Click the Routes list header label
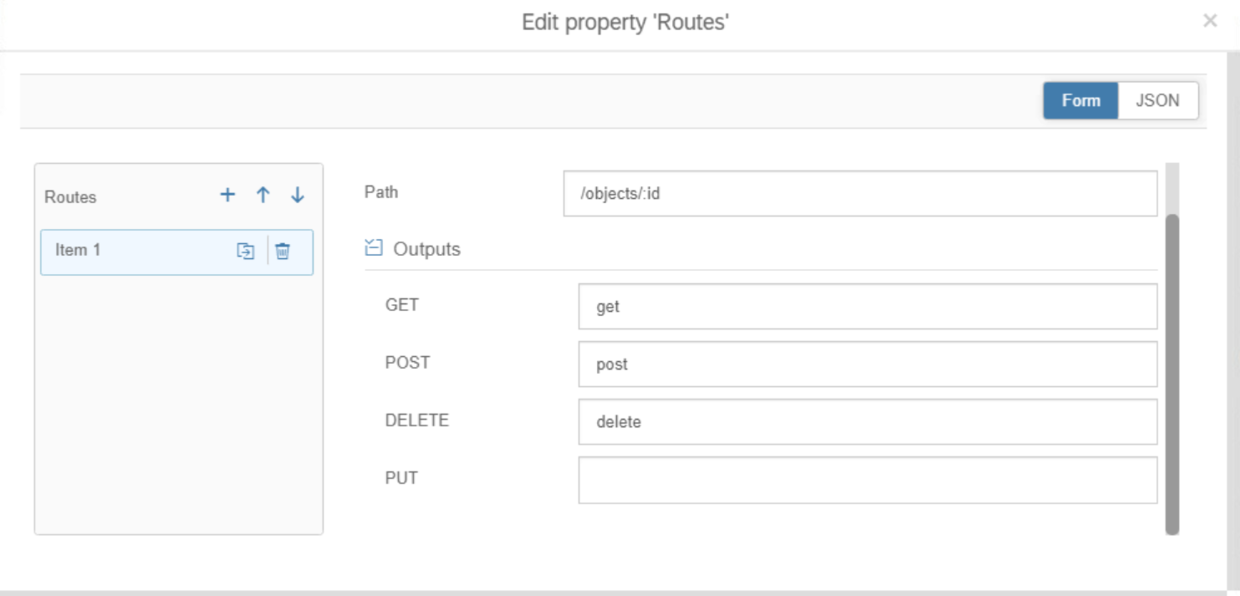The image size is (1240, 596). (x=70, y=197)
